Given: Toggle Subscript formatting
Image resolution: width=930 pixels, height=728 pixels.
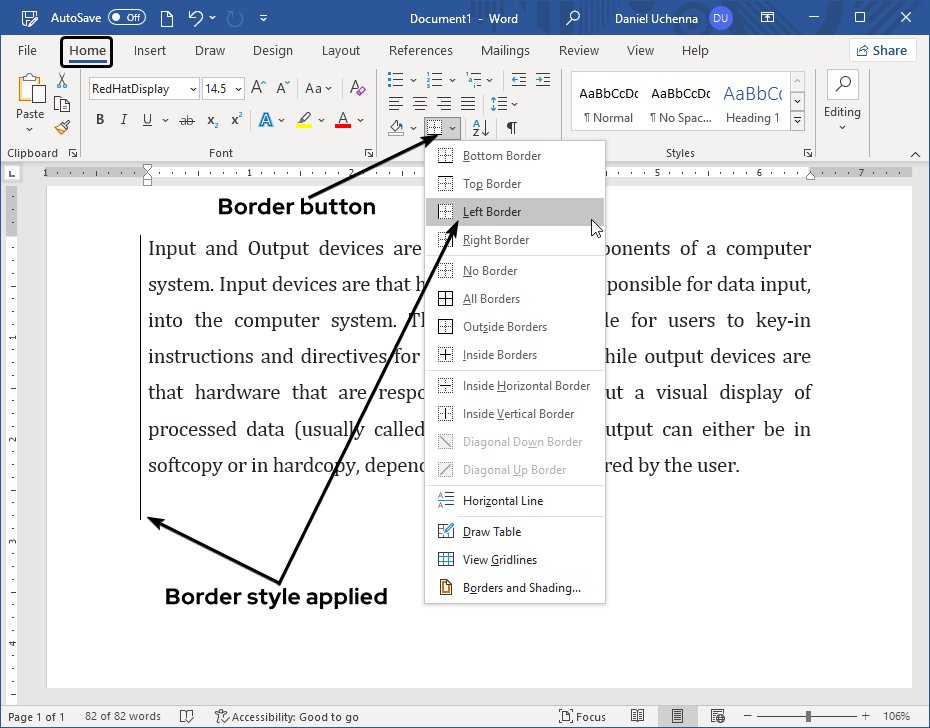Looking at the screenshot, I should [x=212, y=121].
